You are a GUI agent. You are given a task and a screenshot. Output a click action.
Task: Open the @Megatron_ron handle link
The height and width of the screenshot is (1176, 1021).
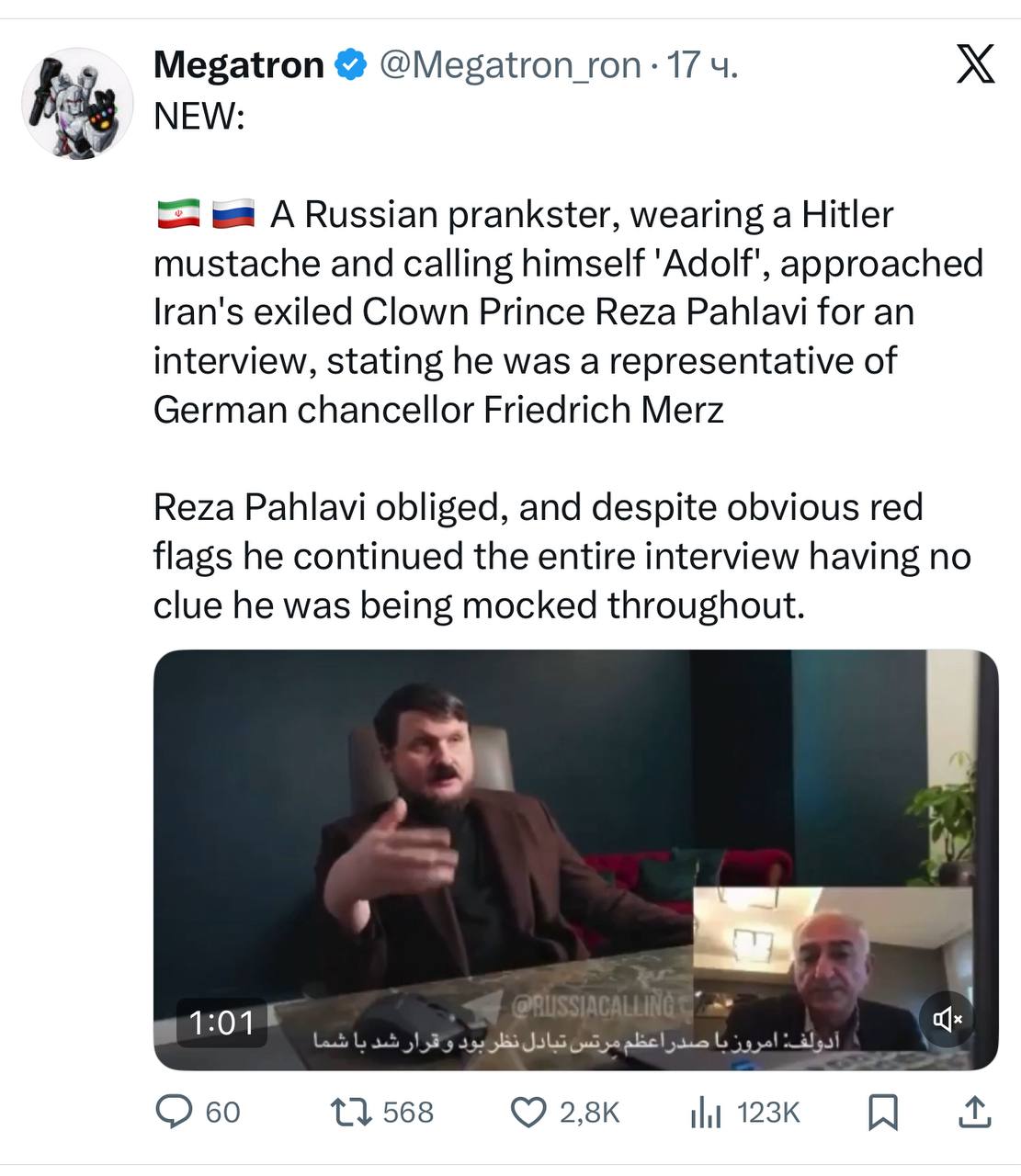pos(510,65)
